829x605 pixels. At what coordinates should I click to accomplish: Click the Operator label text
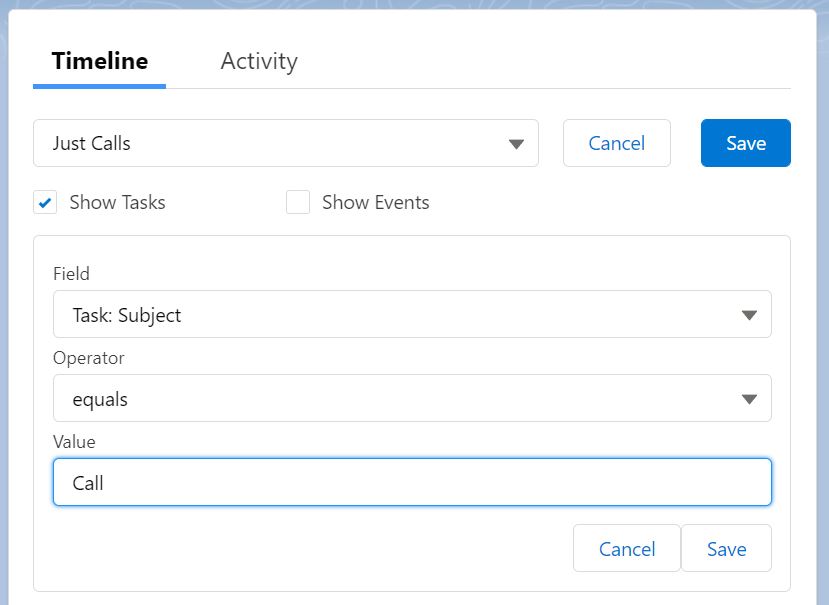point(89,358)
